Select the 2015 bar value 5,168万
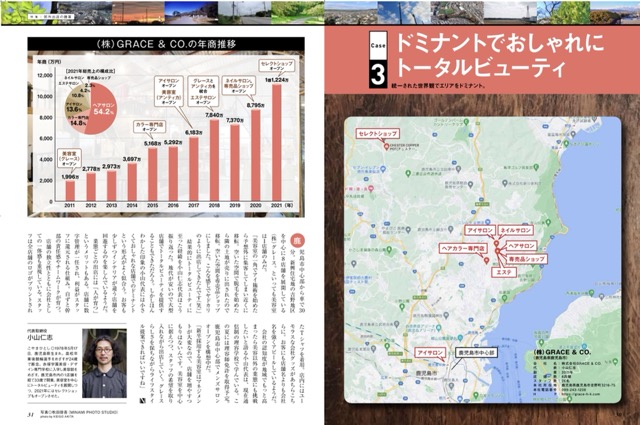Screen dimensions: 640x425 click(x=153, y=143)
